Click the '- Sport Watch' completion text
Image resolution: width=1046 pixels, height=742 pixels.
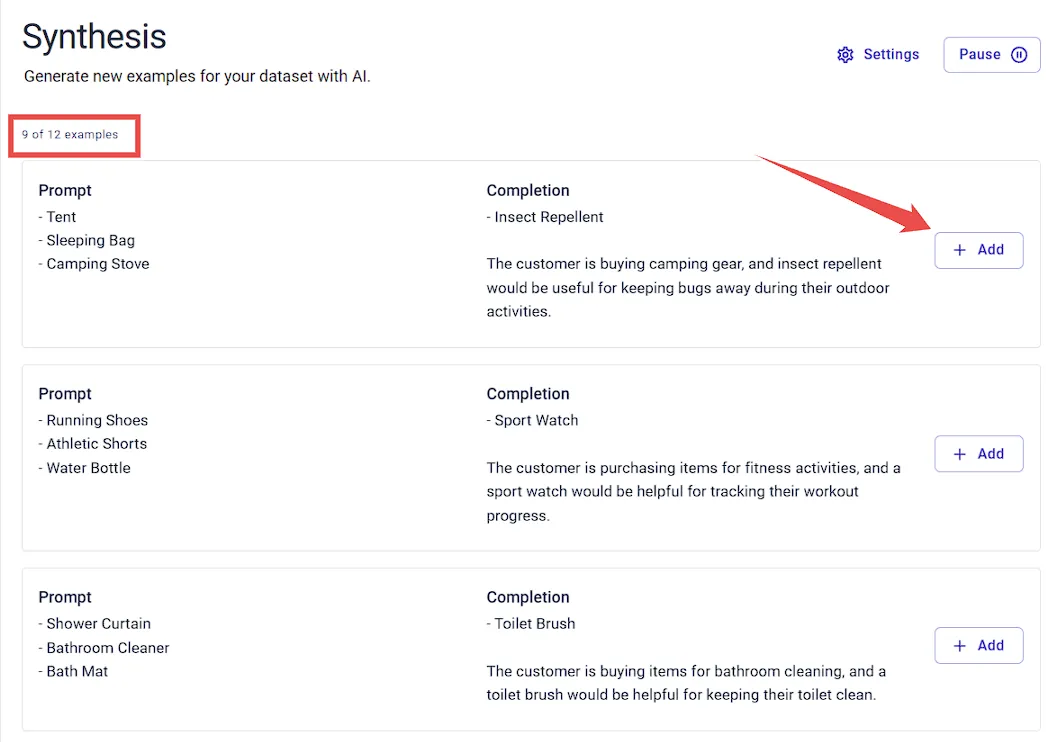click(532, 420)
